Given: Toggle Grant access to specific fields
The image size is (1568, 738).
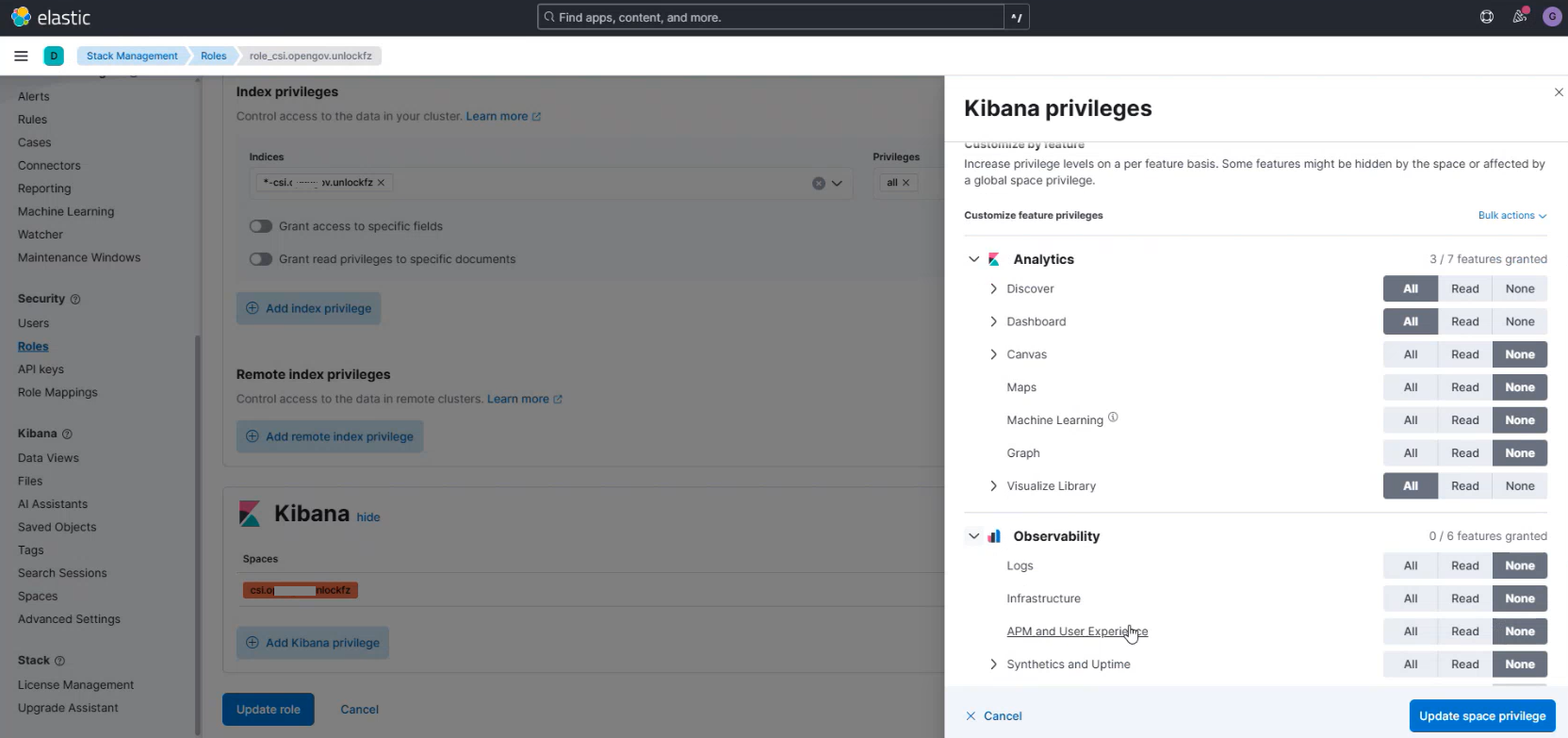Looking at the screenshot, I should [261, 226].
